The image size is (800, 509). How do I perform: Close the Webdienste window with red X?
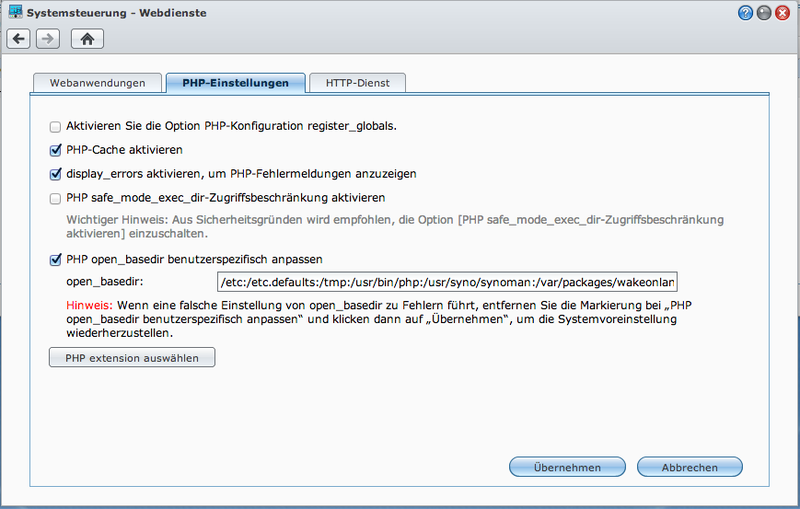pyautogui.click(x=782, y=13)
